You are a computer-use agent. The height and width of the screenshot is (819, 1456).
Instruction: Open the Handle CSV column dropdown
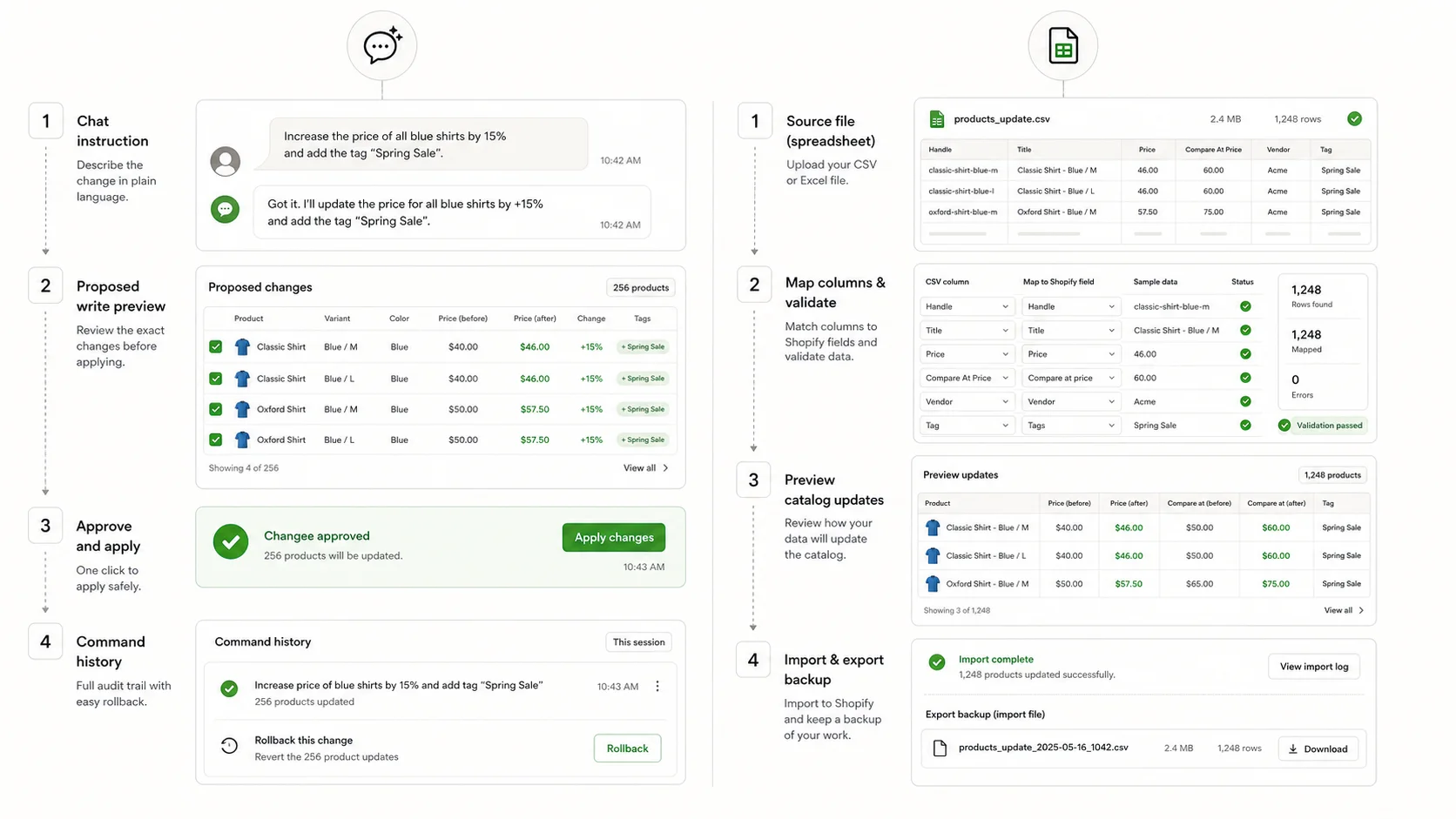pyautogui.click(x=967, y=306)
